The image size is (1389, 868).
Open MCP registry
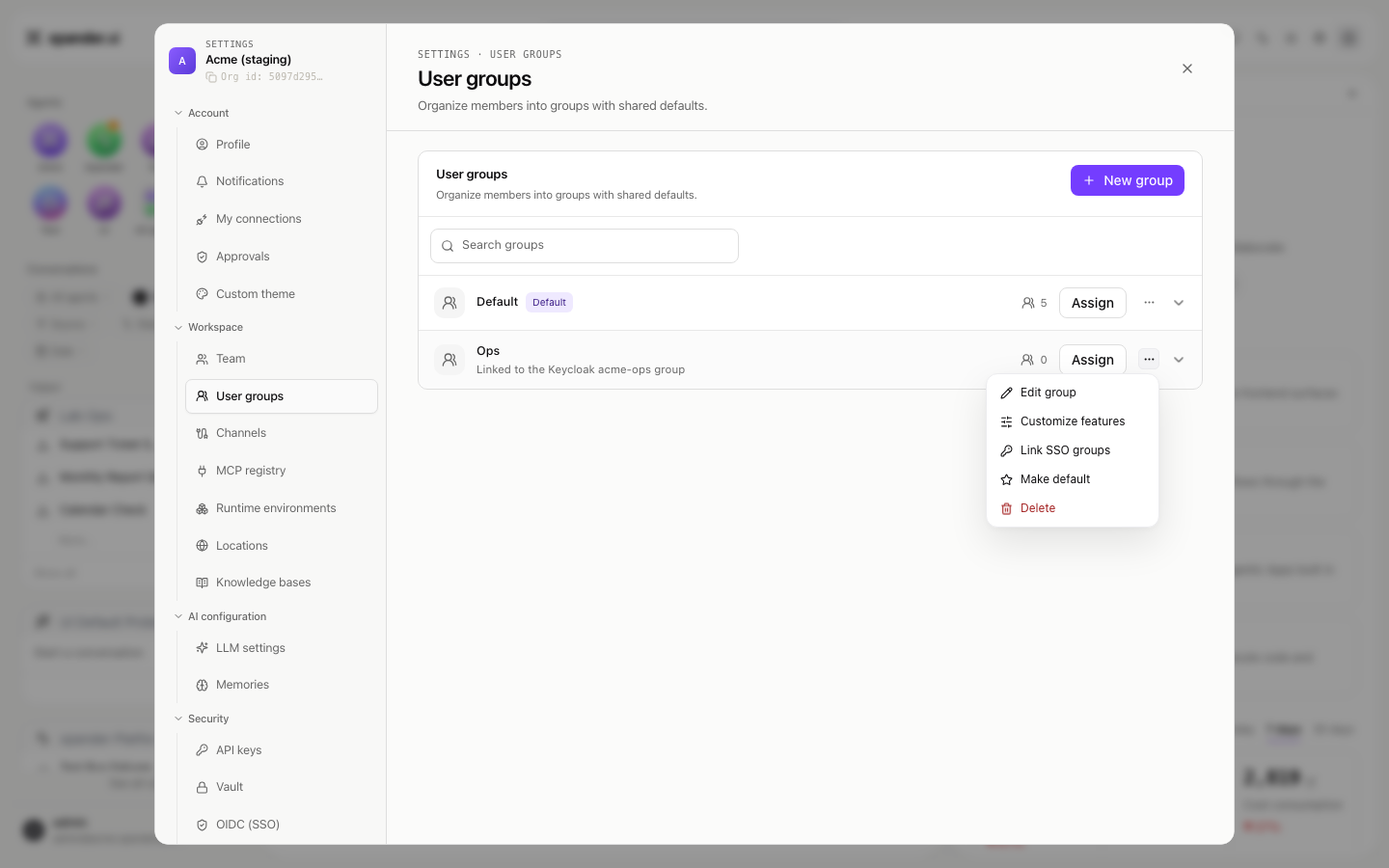(282, 471)
